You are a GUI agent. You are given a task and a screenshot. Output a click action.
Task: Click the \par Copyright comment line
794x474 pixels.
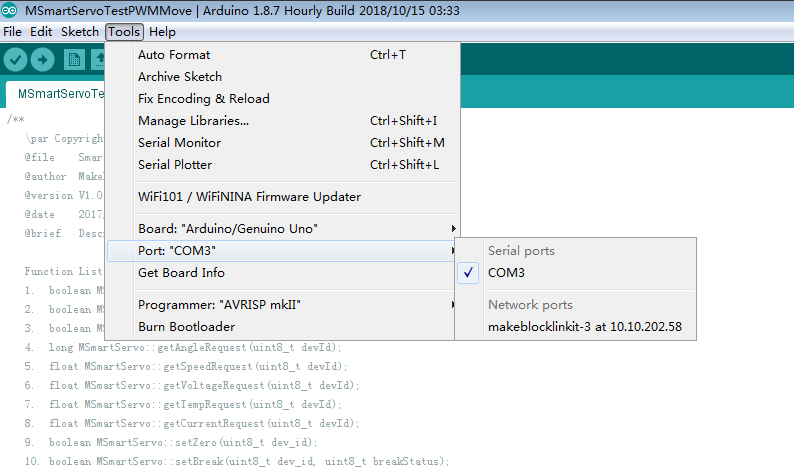pyautogui.click(x=64, y=138)
